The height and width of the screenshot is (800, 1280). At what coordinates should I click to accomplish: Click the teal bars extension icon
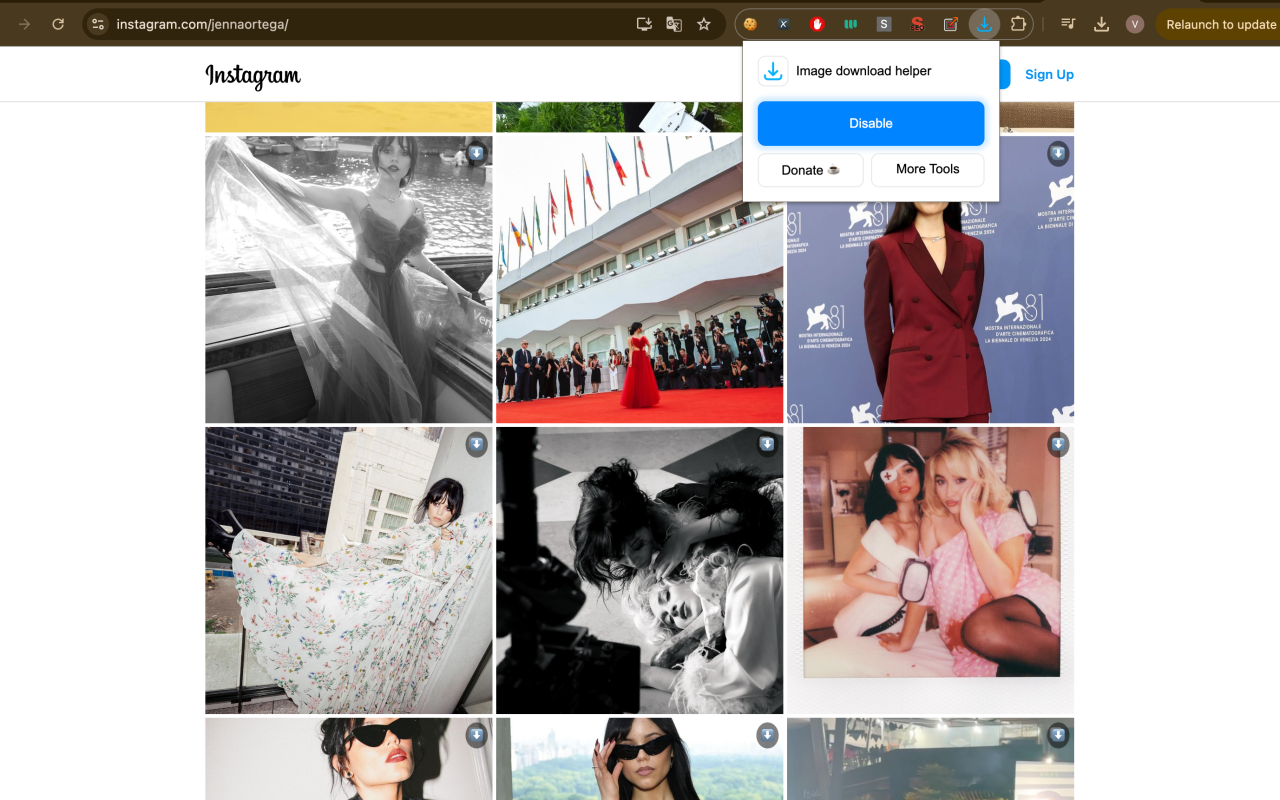850,24
